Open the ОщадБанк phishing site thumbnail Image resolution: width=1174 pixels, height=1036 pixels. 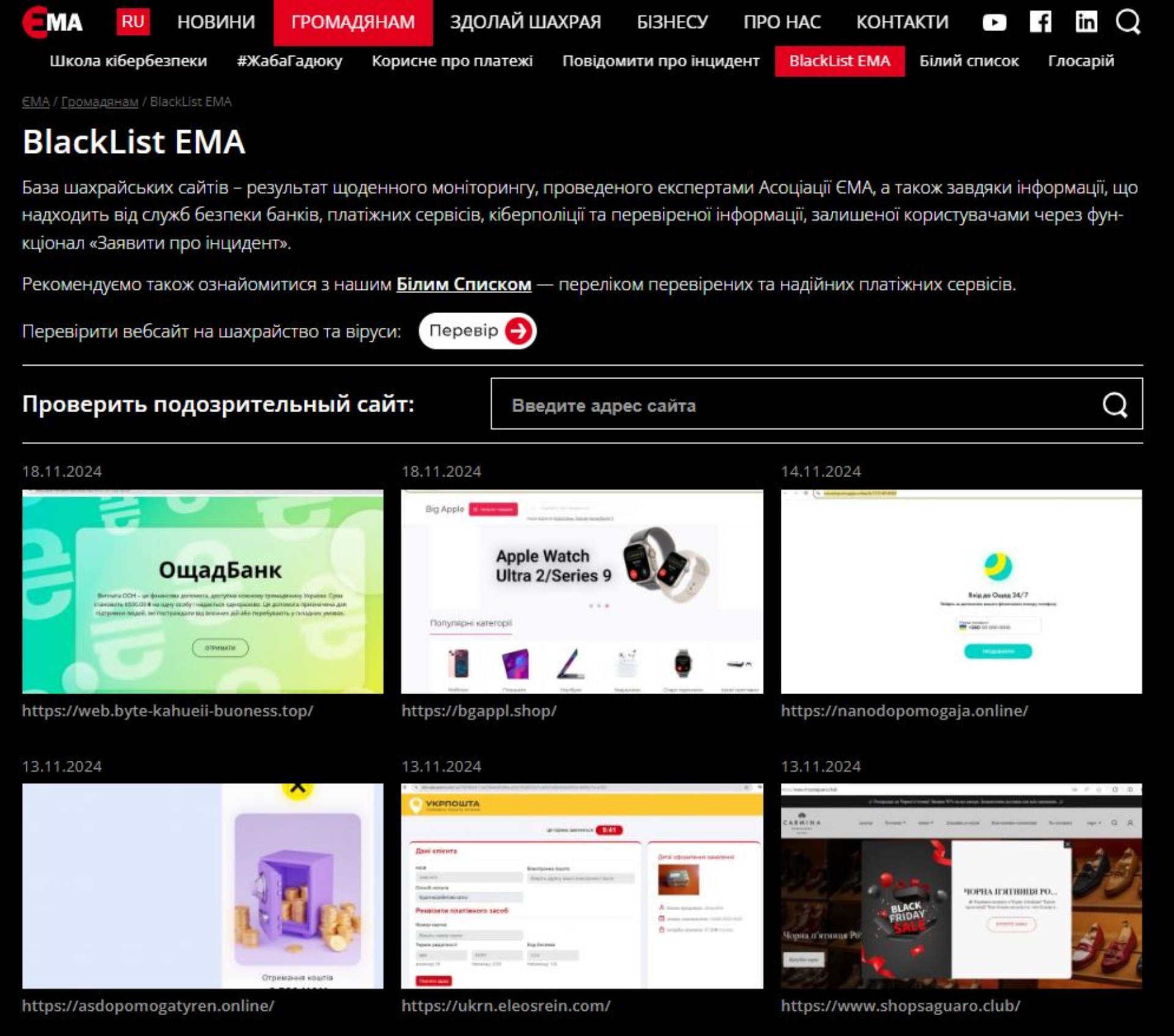202,591
